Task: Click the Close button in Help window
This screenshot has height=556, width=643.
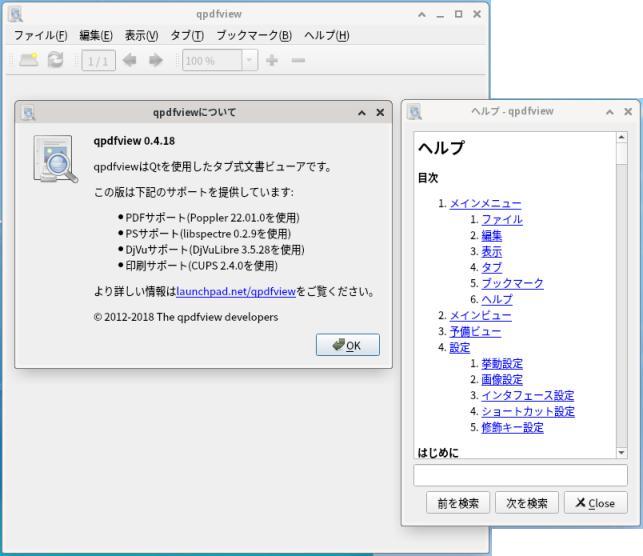Action: [596, 503]
